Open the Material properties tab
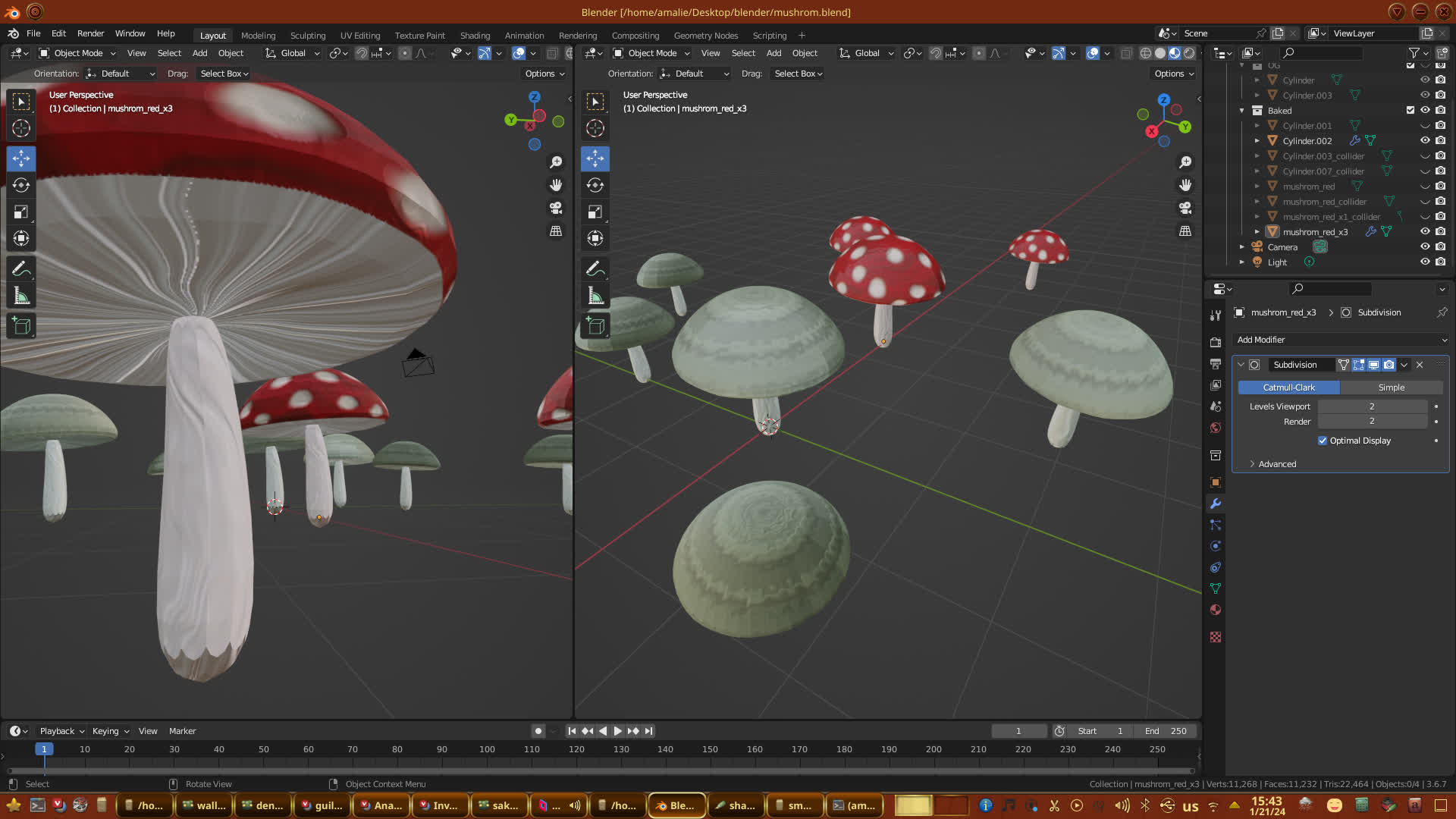Screen dimensions: 1456x819 coord(1216,610)
